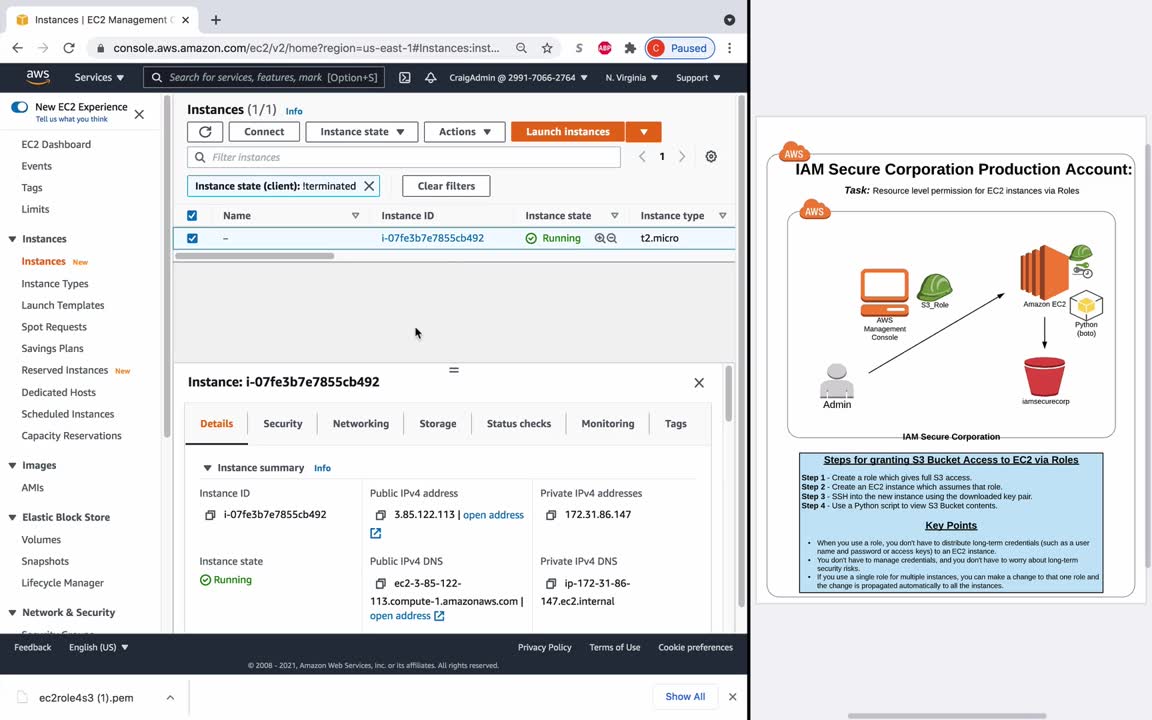Open the EC2 Dashboard sidebar link
The width and height of the screenshot is (1152, 720).
coord(56,145)
